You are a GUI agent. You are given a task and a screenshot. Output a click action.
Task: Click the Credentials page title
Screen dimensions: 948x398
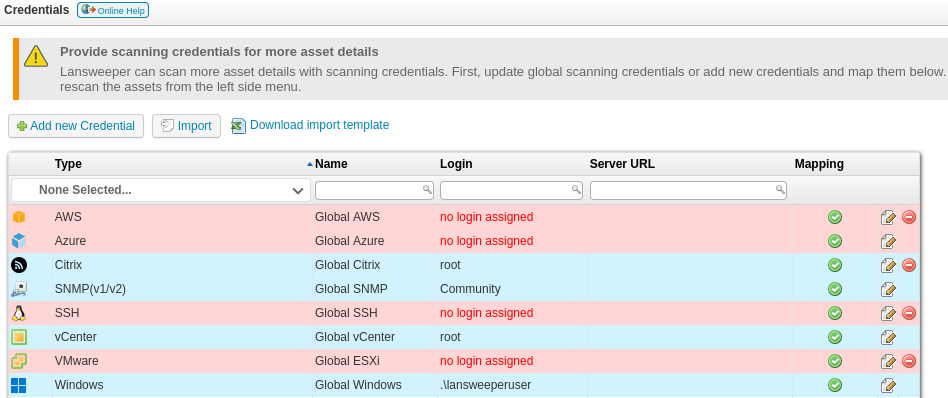tap(36, 10)
